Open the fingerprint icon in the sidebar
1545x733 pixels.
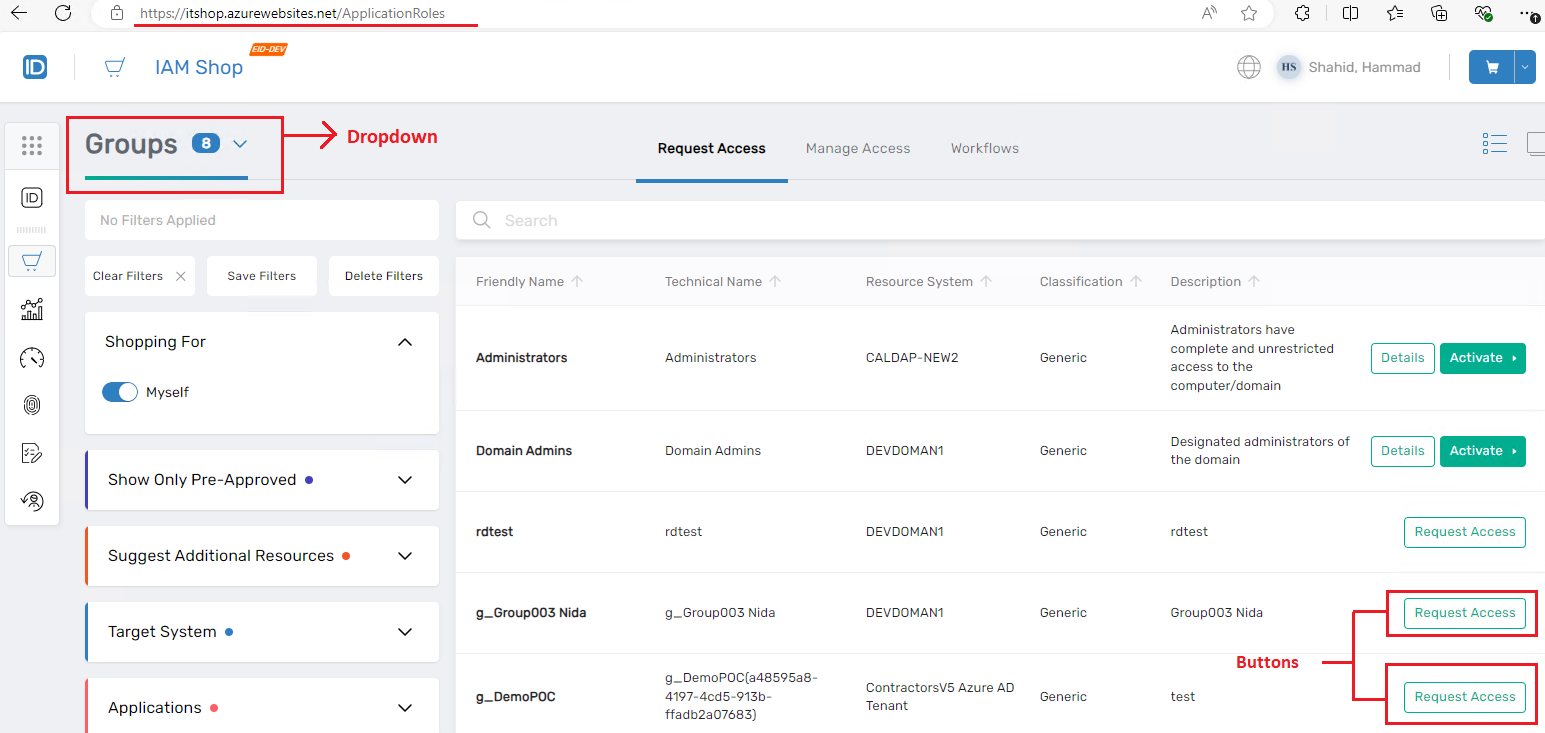32,405
